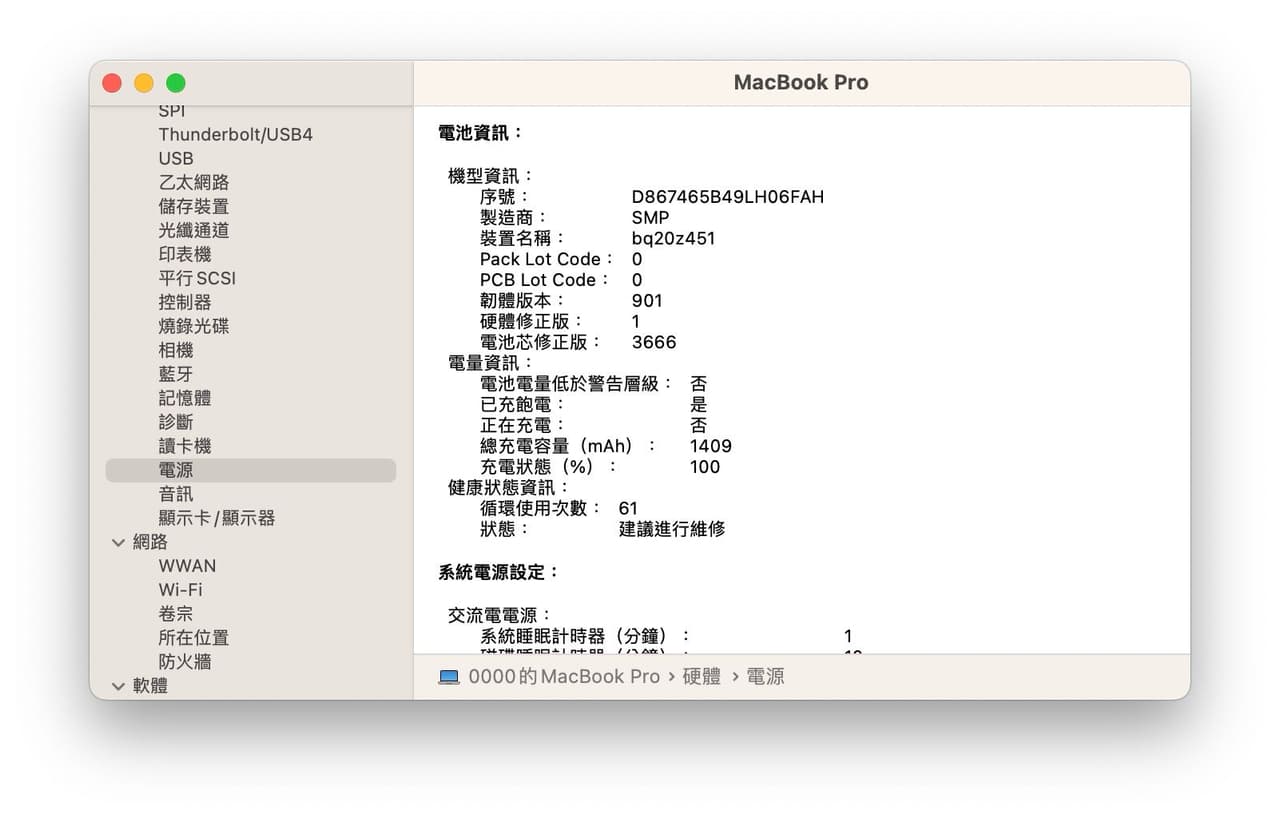The height and width of the screenshot is (818, 1280).
Task: Click the MacBook Pro window title
Action: pos(801,83)
